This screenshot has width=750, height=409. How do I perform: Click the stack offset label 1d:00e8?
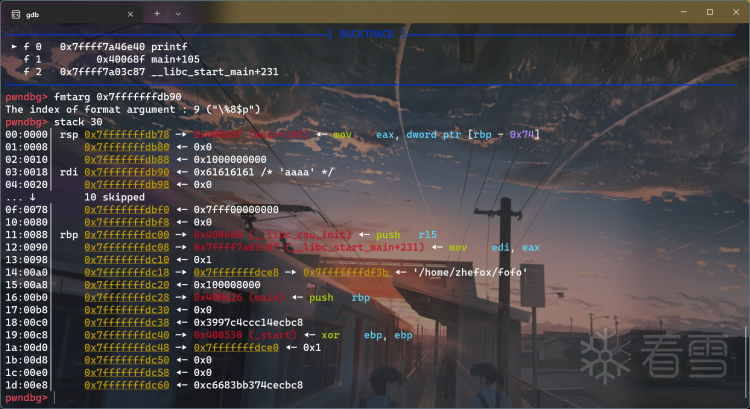pos(26,385)
